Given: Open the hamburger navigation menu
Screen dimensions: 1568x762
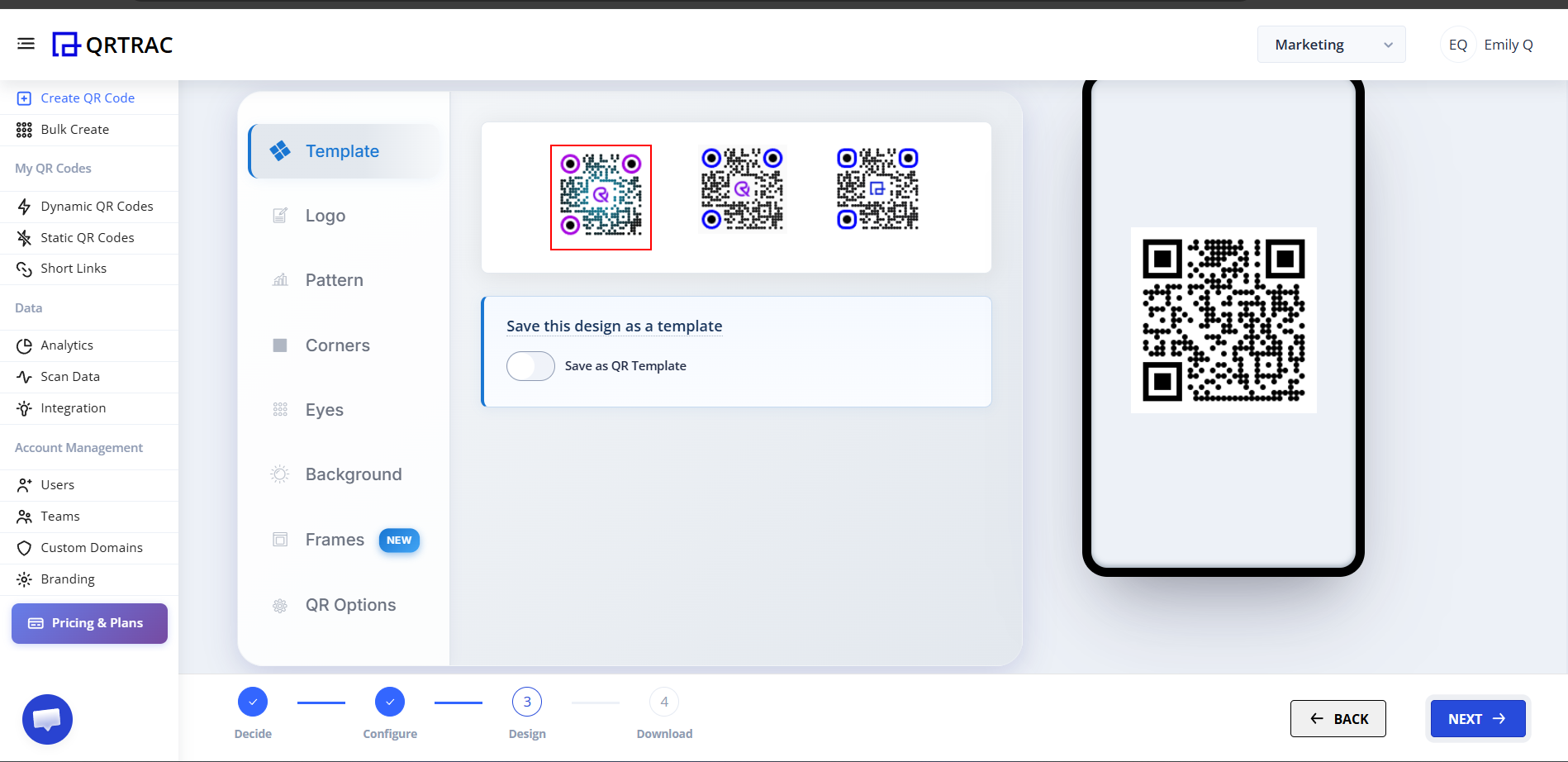Looking at the screenshot, I should click(x=26, y=44).
